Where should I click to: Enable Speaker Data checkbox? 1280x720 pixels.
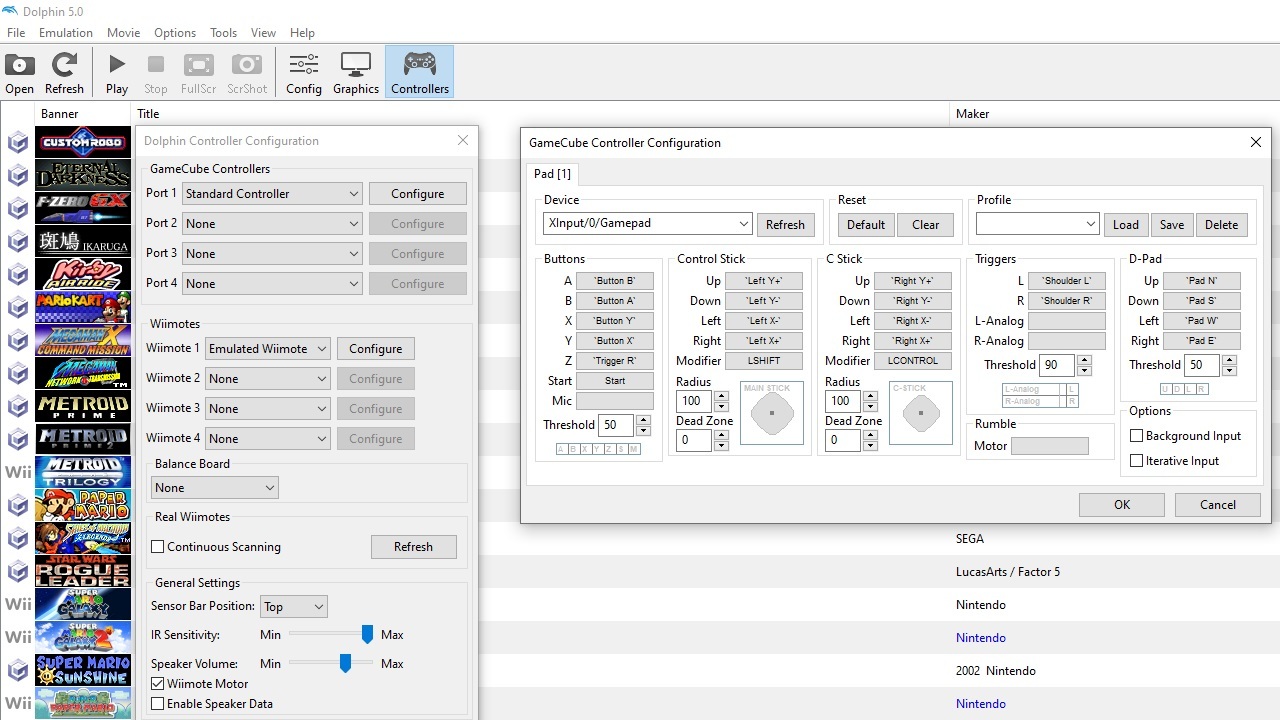coord(157,704)
